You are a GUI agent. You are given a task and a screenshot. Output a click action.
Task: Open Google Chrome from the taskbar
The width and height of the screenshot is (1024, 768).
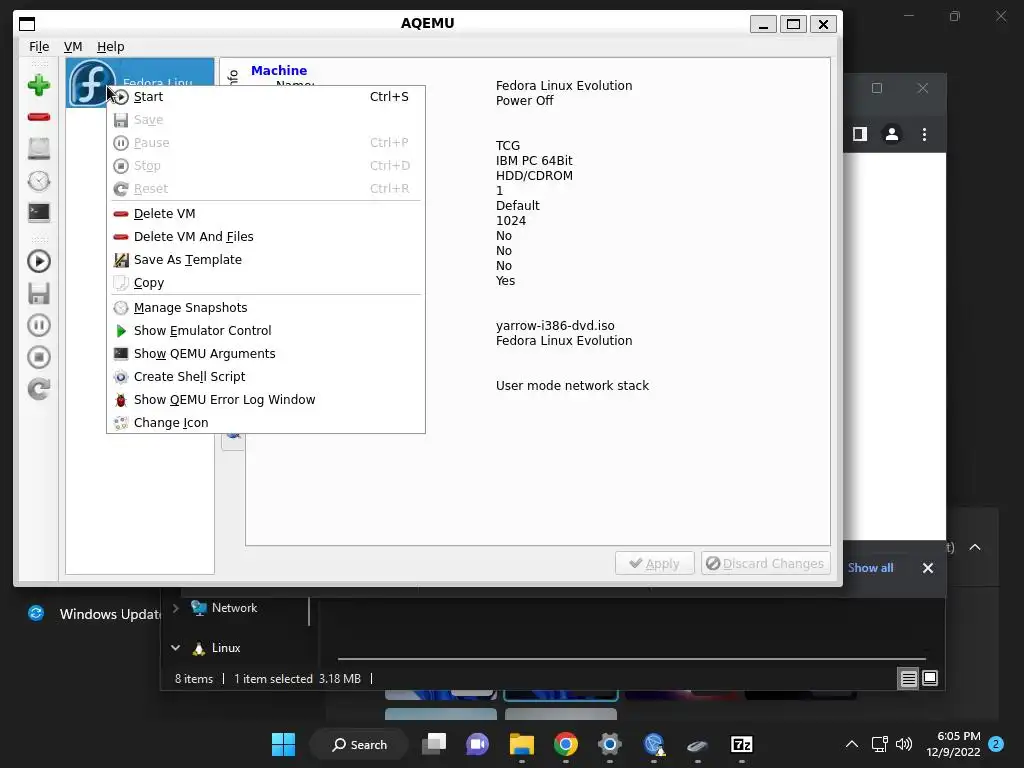pyautogui.click(x=566, y=744)
